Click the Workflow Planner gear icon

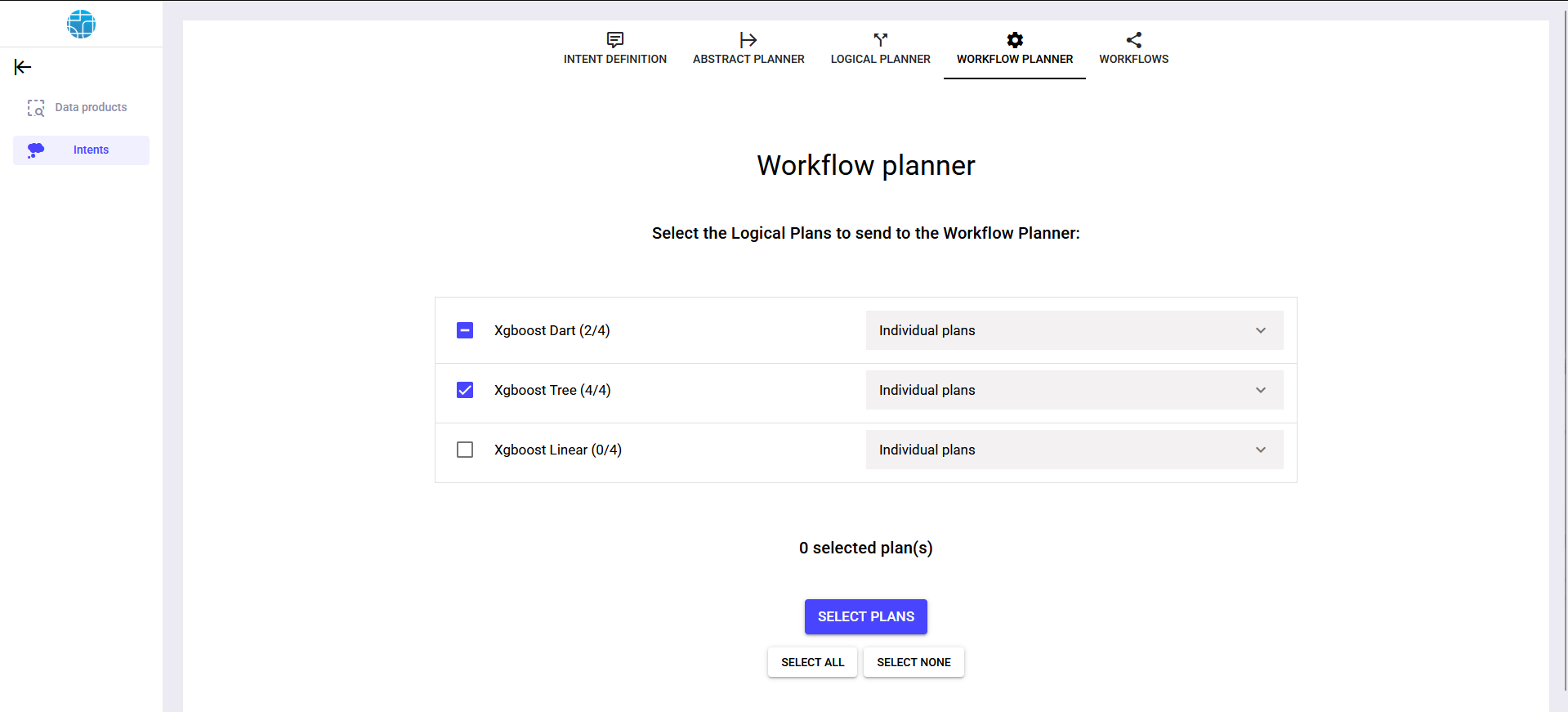coord(1014,39)
